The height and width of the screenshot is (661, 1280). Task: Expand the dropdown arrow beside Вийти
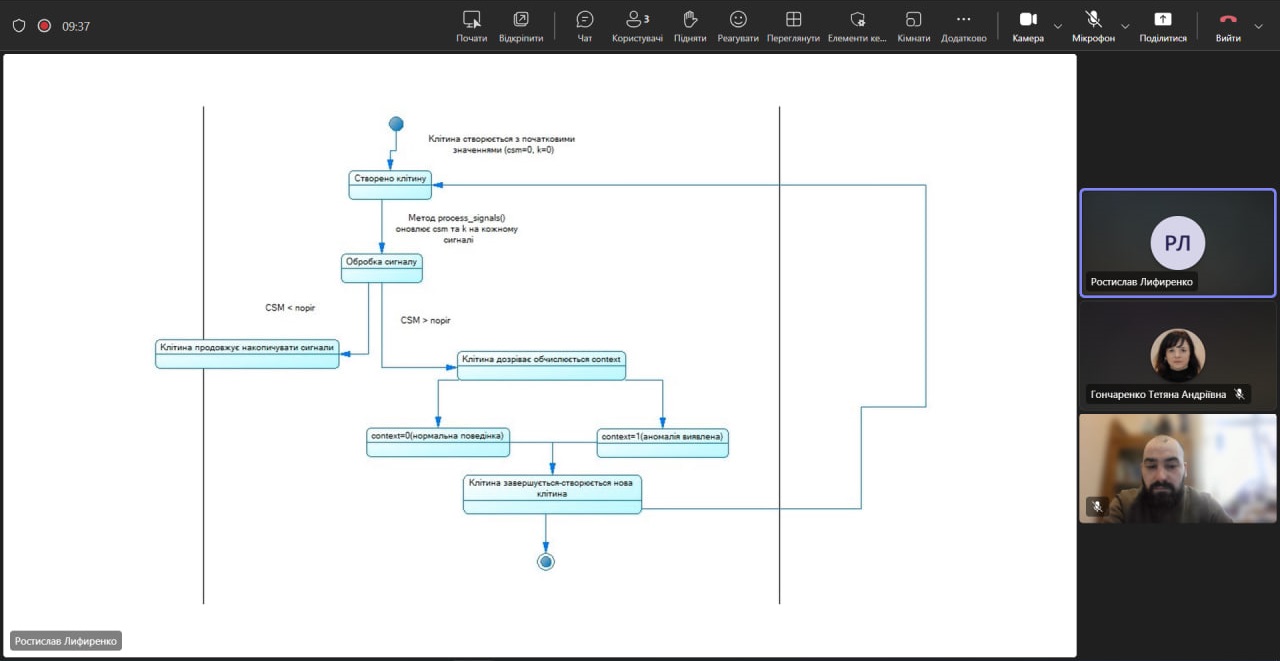point(1258,27)
